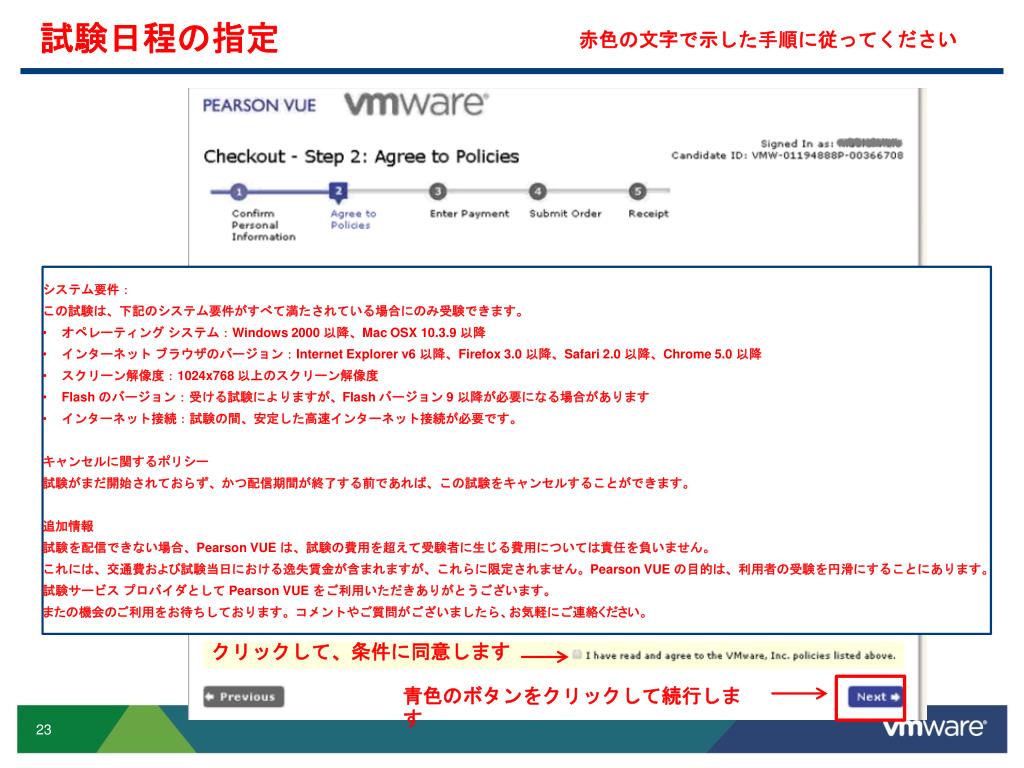Click the システム要件 heading text
This screenshot has width=1024, height=768.
pos(86,290)
